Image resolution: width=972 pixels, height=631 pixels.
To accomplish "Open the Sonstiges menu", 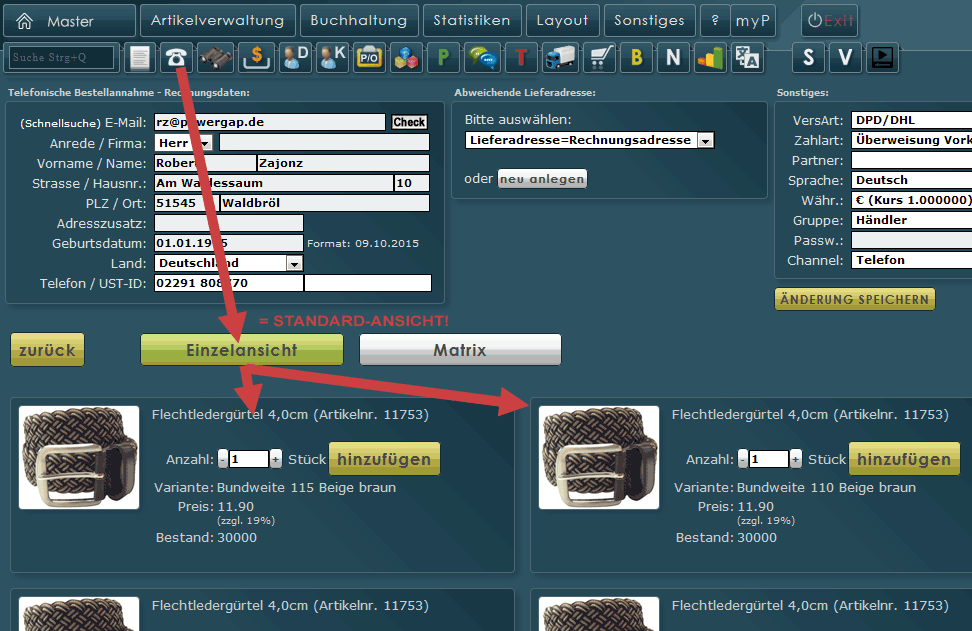I will (650, 20).
